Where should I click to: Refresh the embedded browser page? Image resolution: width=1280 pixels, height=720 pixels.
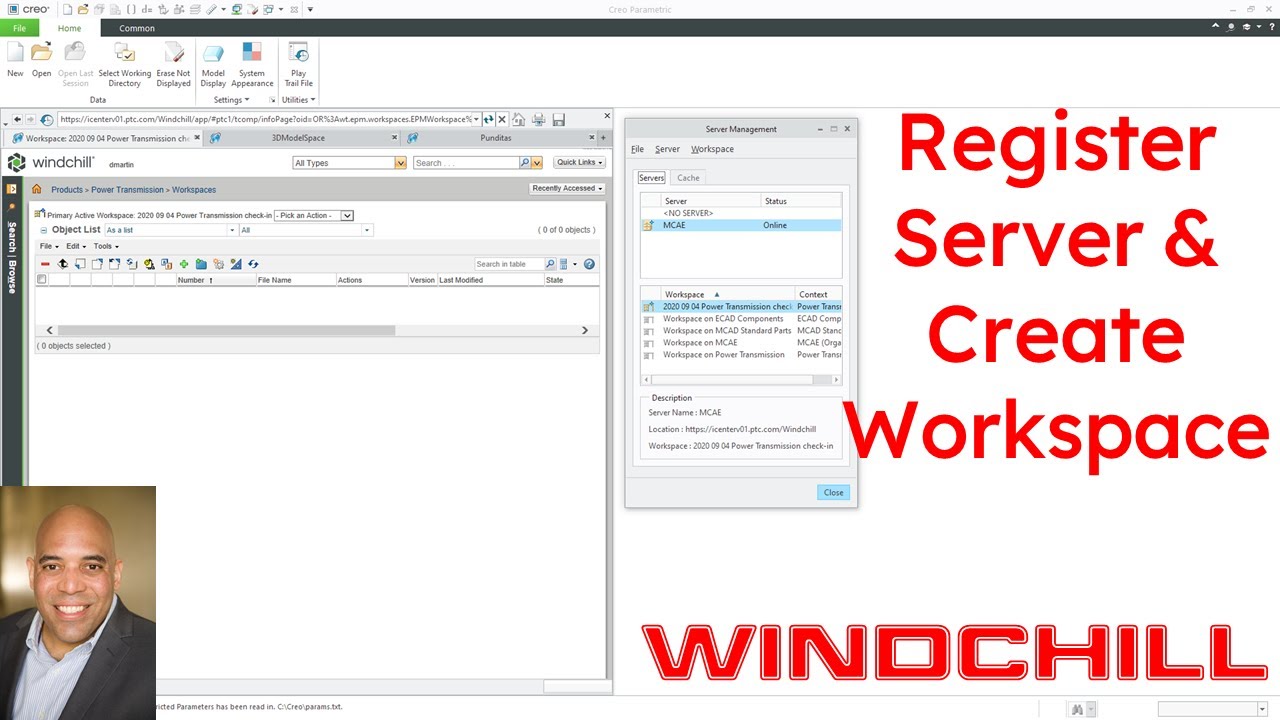point(489,119)
